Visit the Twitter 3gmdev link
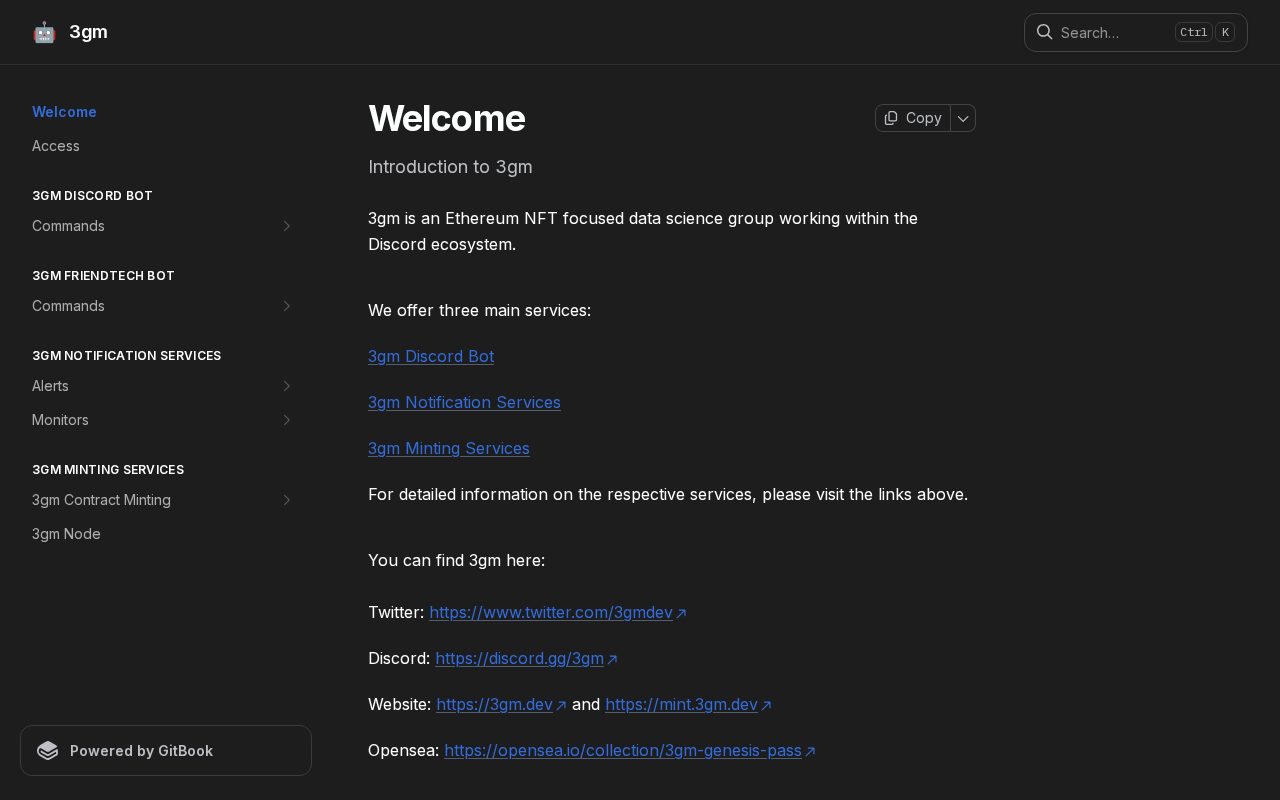The height and width of the screenshot is (800, 1280). [551, 612]
